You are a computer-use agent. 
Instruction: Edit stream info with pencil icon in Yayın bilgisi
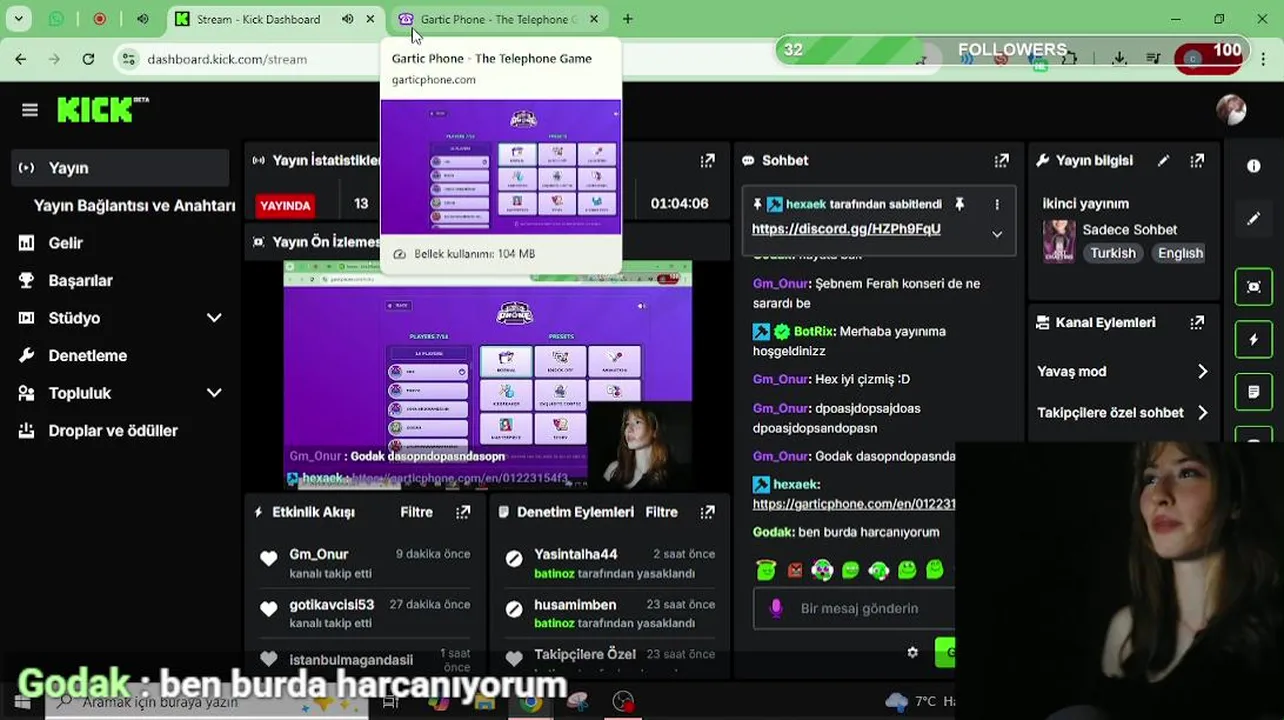click(1163, 160)
